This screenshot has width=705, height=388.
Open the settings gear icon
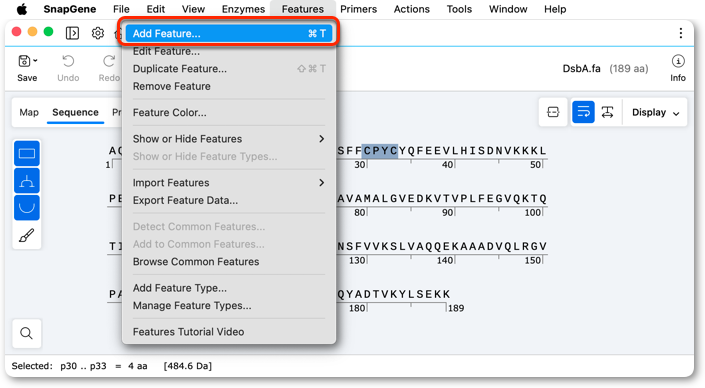coord(98,33)
